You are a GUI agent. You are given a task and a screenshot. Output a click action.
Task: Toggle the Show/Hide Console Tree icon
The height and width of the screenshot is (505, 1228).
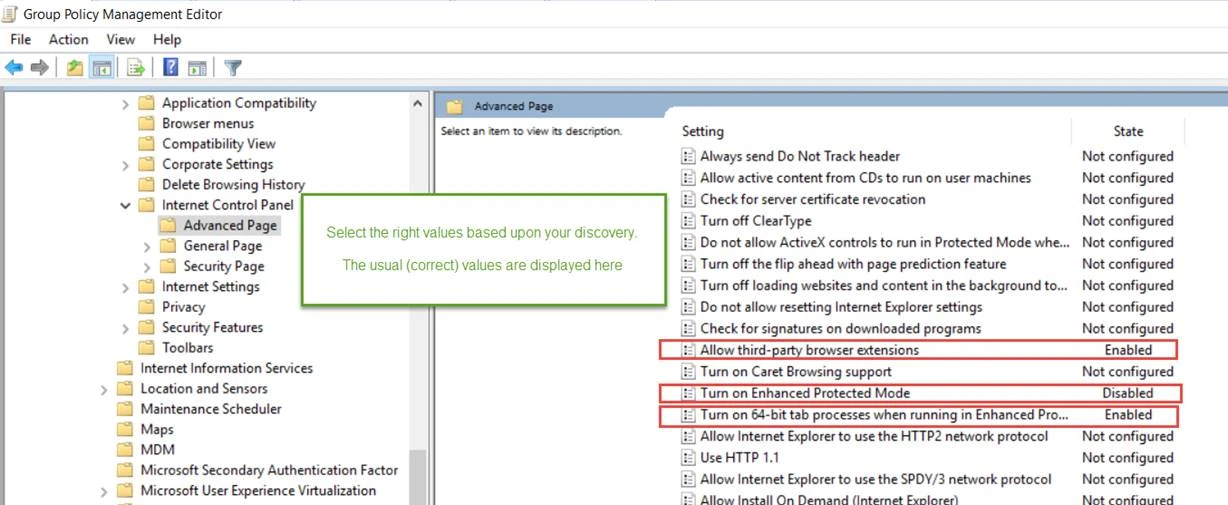tap(101, 68)
